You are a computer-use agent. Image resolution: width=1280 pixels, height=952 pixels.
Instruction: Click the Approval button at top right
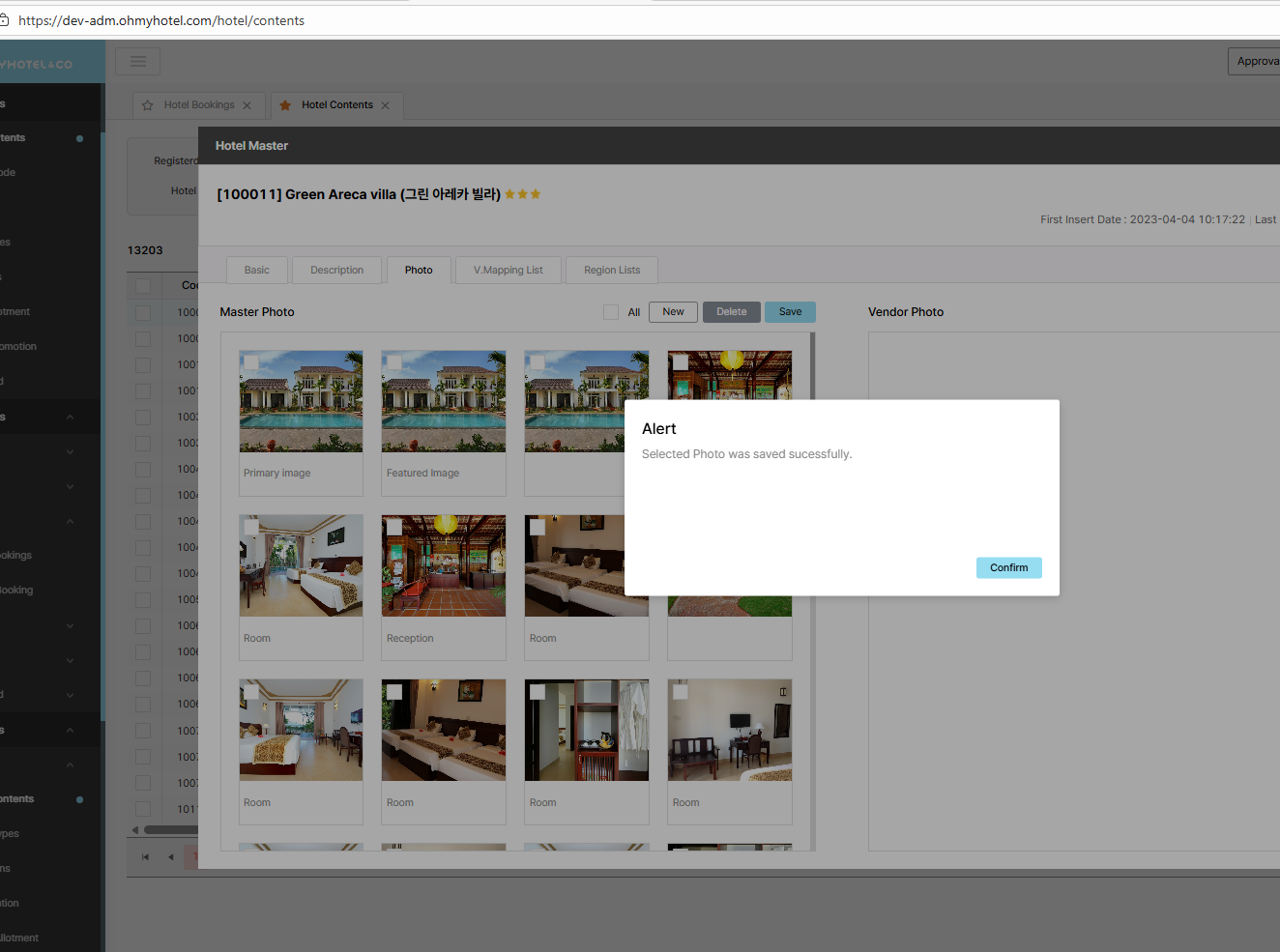tap(1255, 61)
